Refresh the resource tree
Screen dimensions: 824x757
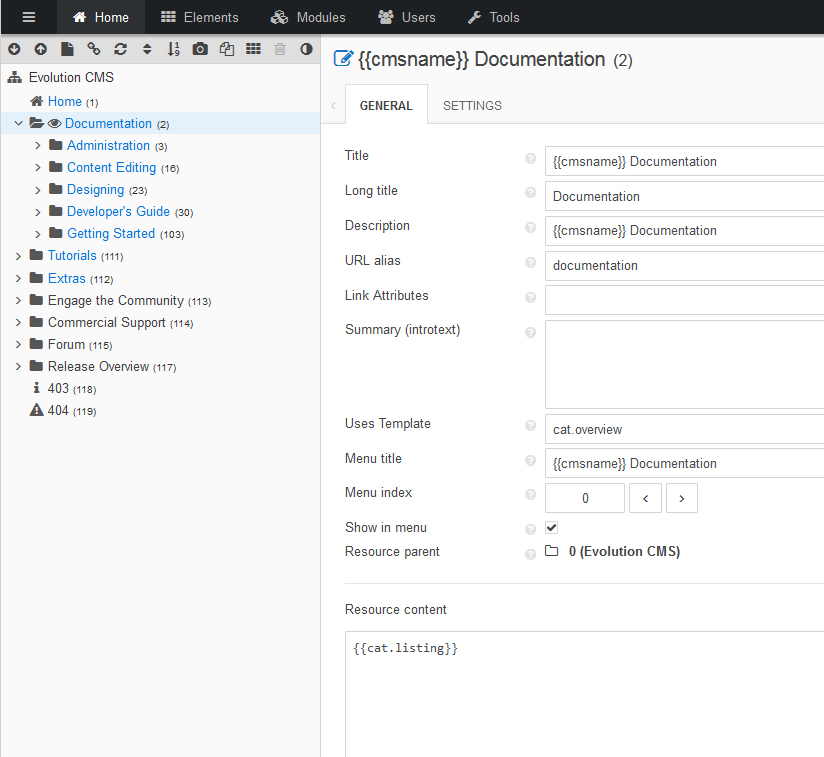[120, 49]
